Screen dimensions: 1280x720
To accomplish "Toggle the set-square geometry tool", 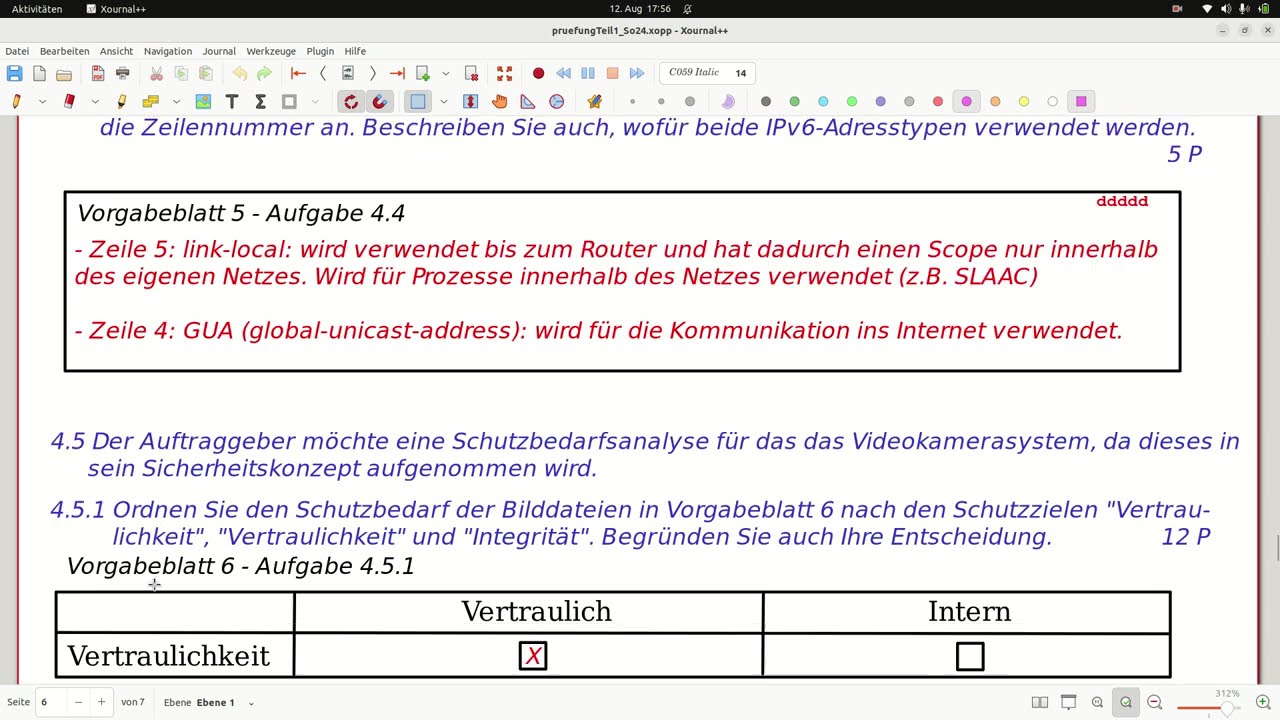I will [x=528, y=101].
